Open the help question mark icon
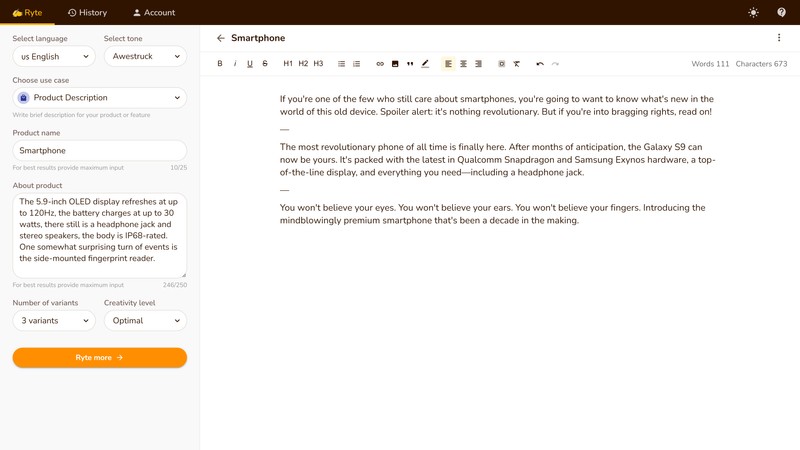Viewport: 800px width, 450px height. point(781,12)
